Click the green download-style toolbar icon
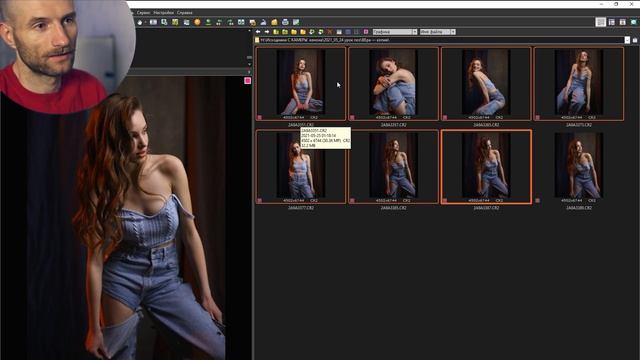 (x=208, y=22)
